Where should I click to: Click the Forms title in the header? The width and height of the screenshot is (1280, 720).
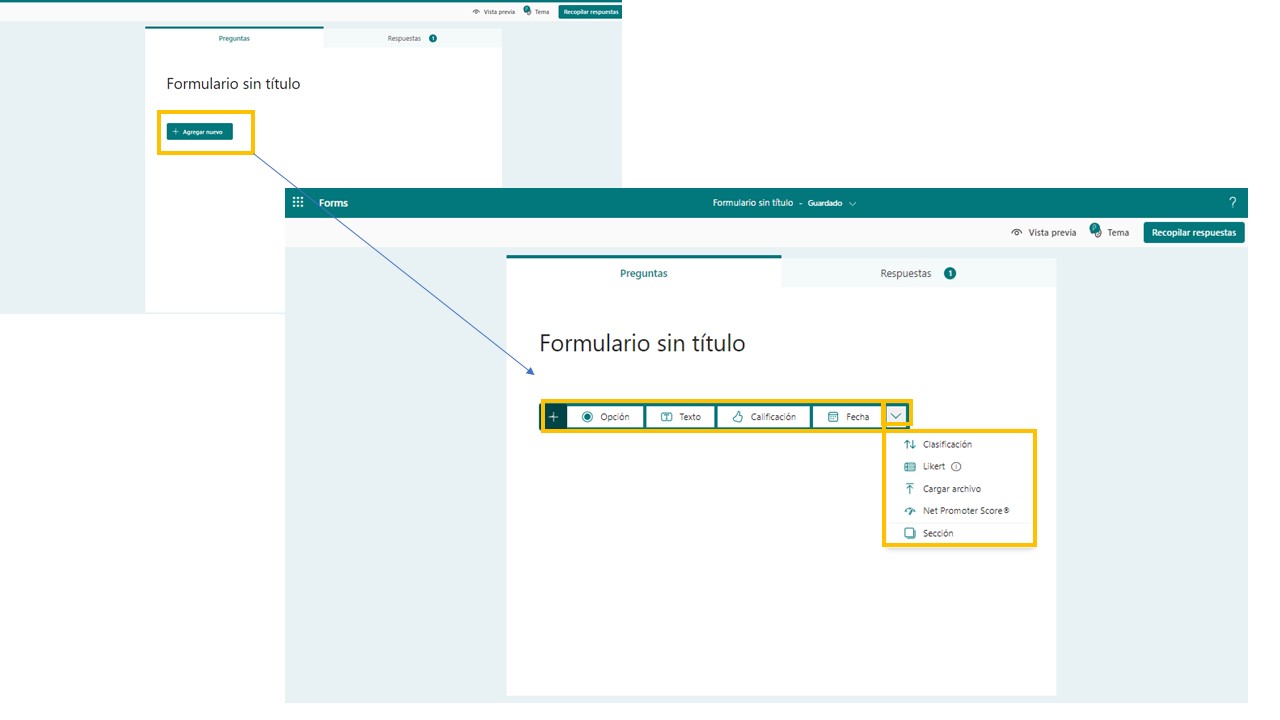click(x=333, y=203)
